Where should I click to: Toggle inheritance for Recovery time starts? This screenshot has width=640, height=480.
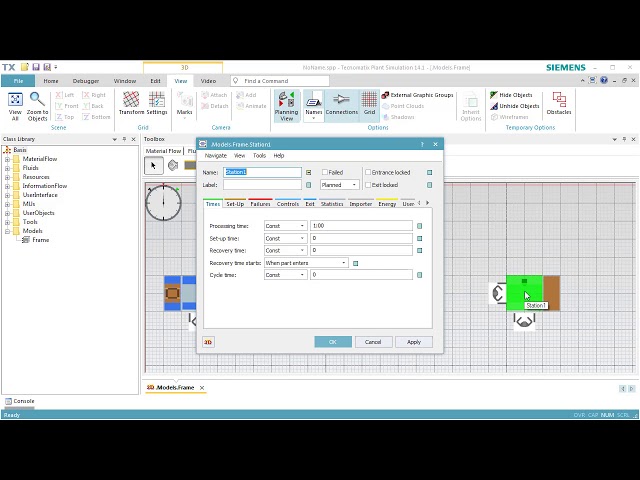356,263
